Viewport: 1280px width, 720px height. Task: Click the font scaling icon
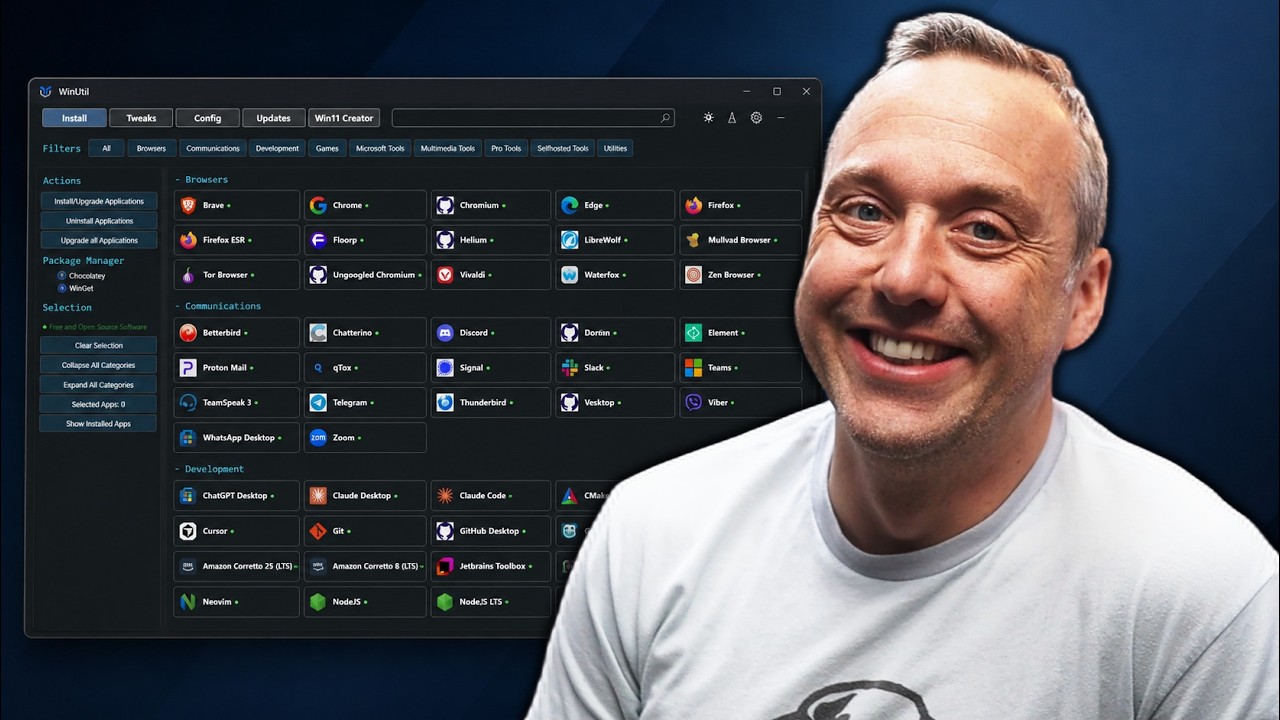[732, 118]
